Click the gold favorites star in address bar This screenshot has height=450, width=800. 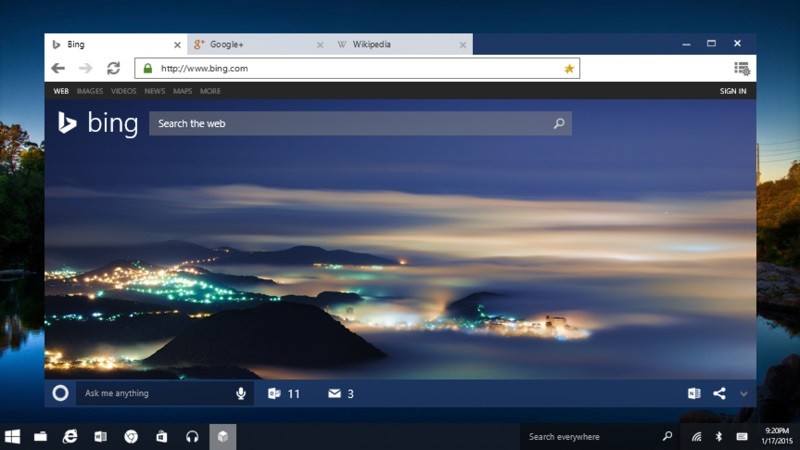coord(569,69)
